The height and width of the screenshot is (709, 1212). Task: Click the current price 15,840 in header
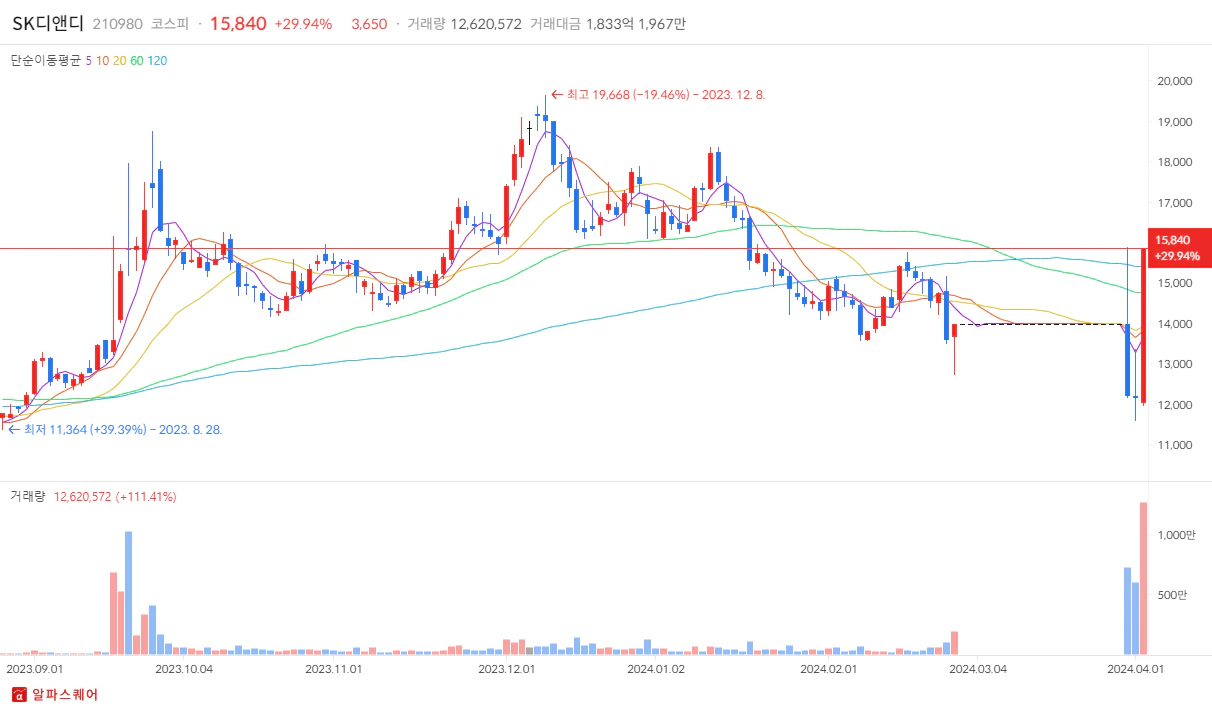(238, 23)
